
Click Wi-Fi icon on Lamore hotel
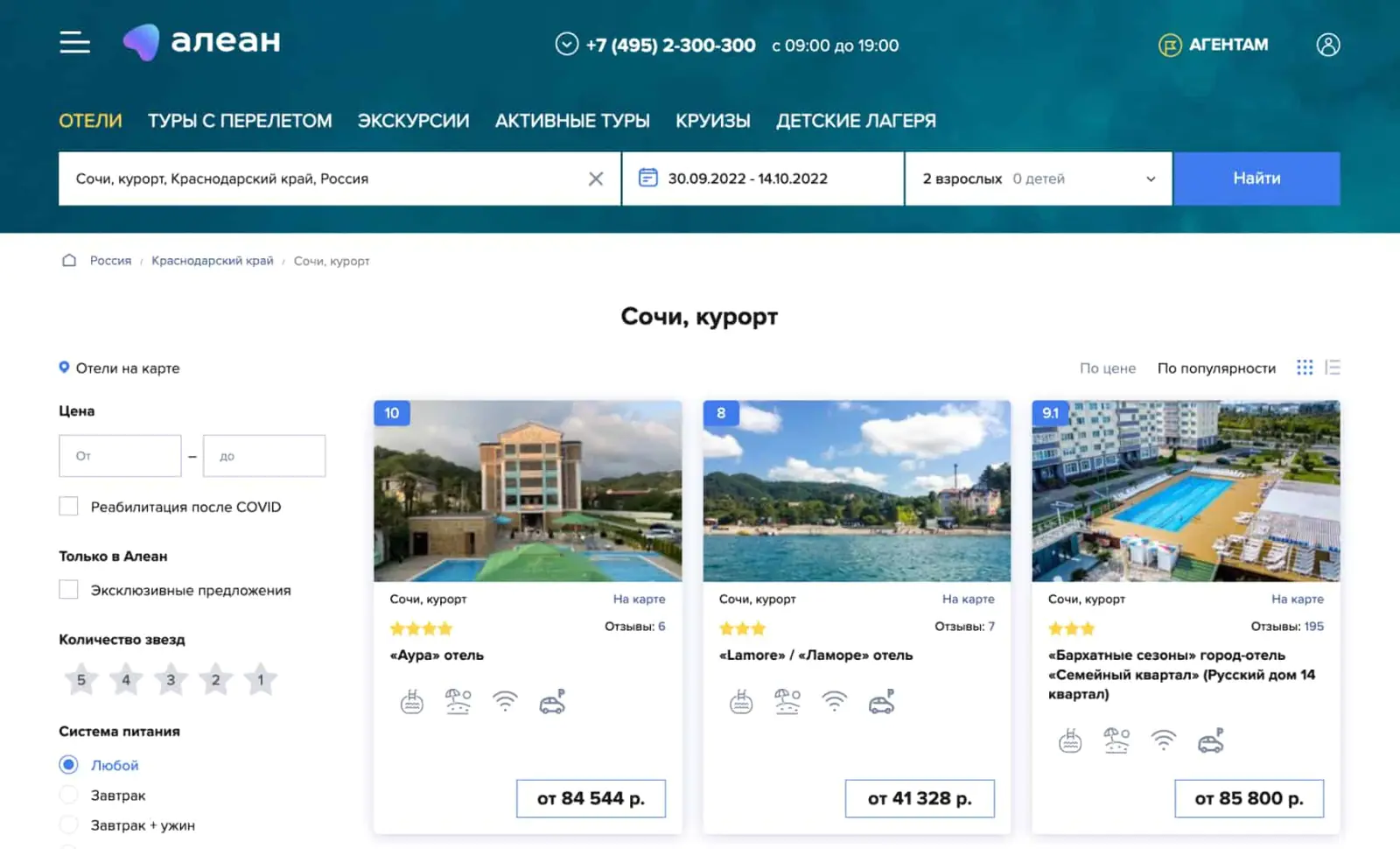point(834,701)
